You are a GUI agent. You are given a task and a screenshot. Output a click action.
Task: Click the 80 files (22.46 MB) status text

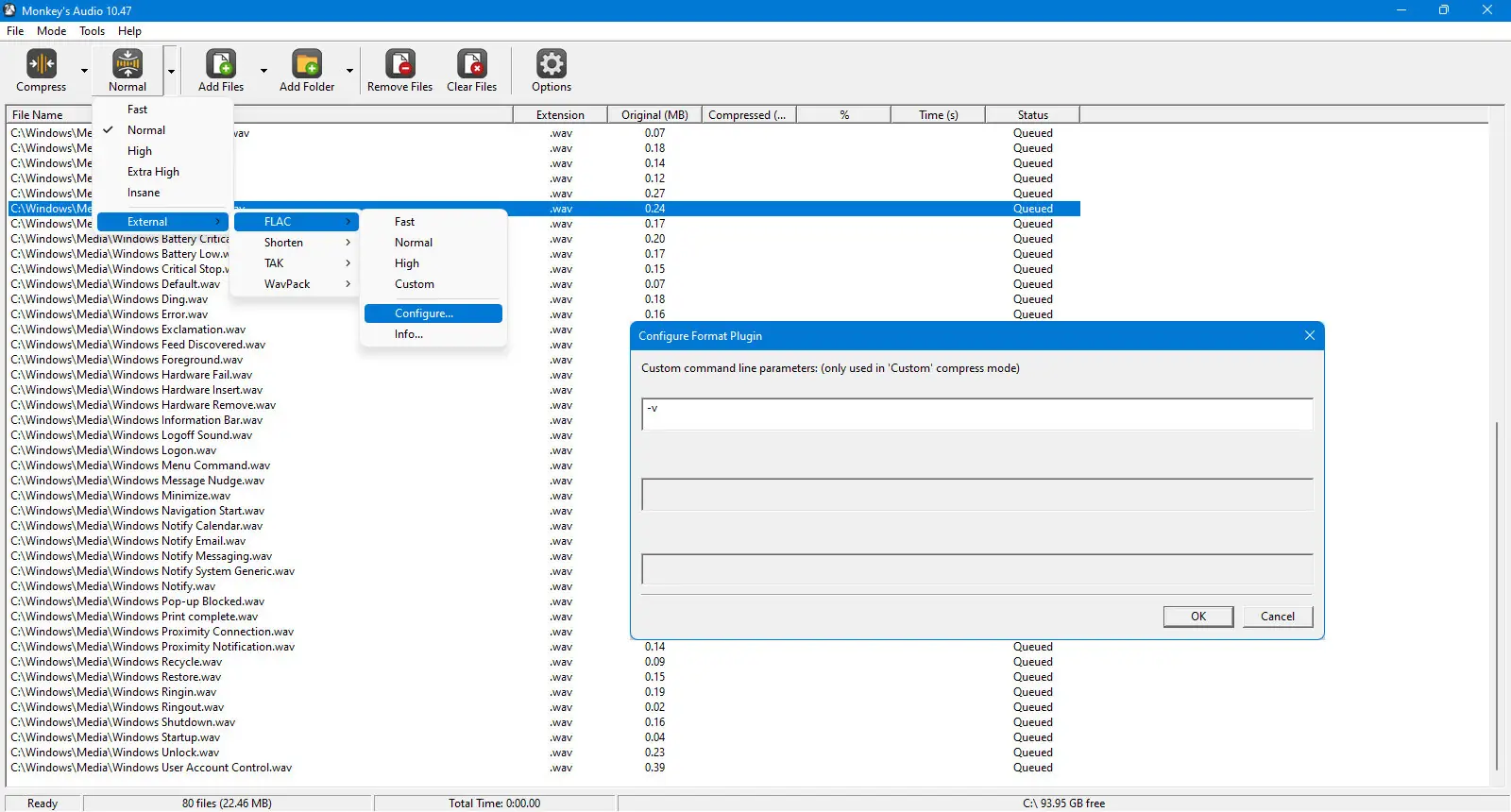[227, 804]
